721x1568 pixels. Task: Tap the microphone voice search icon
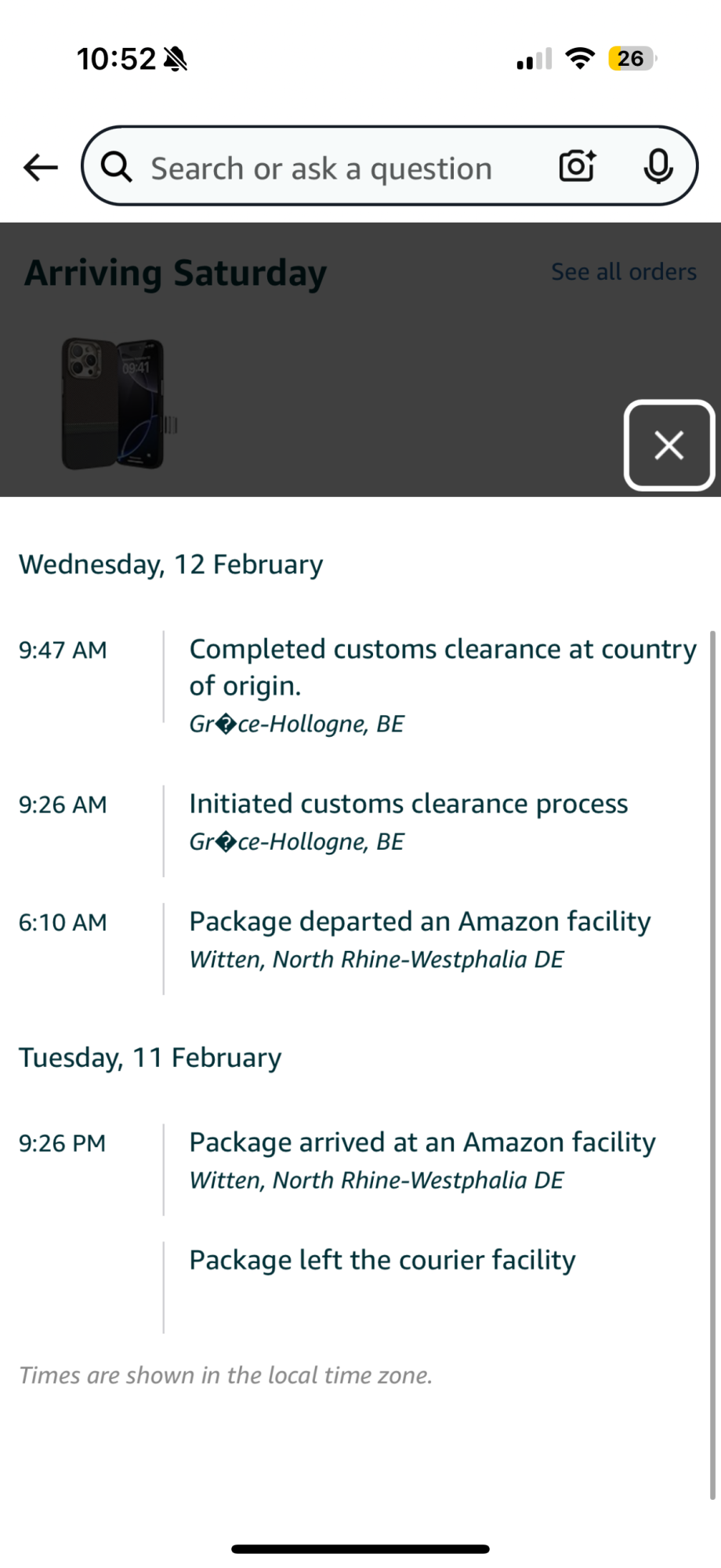[x=658, y=166]
